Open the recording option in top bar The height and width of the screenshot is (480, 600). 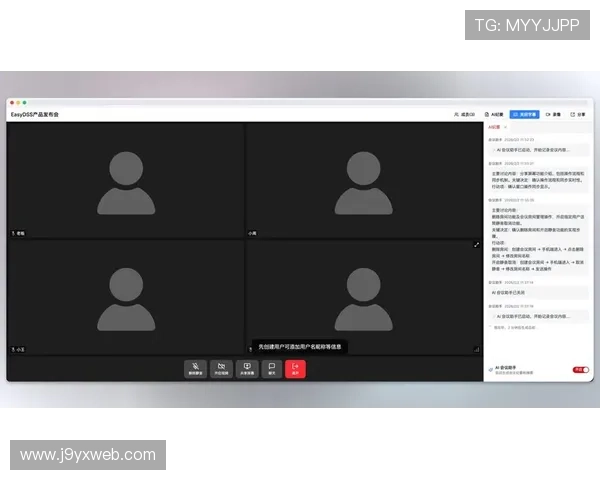click(553, 115)
